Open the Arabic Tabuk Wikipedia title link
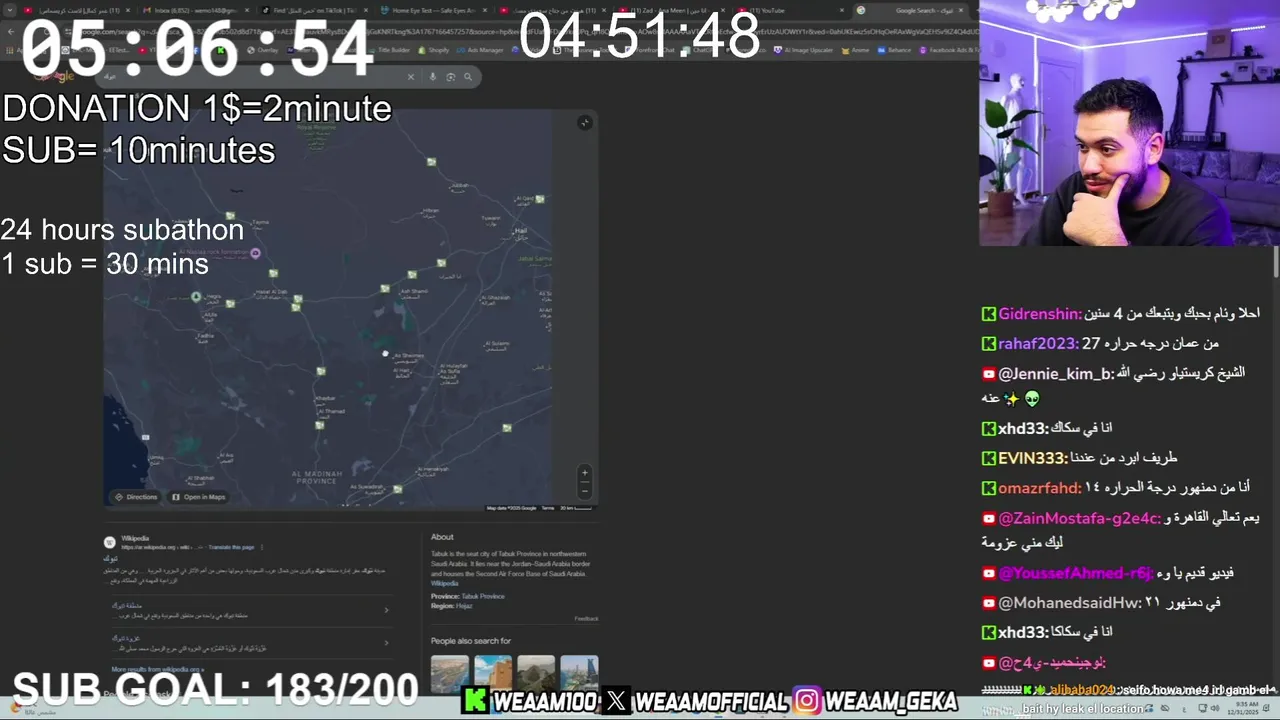 [111, 559]
